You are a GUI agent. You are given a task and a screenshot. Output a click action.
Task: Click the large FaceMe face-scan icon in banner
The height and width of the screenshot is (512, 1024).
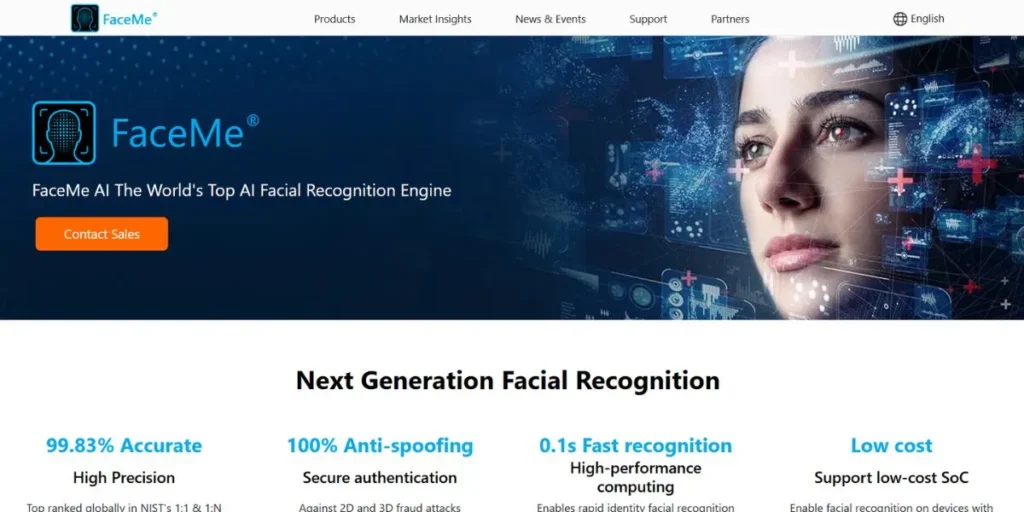64,133
